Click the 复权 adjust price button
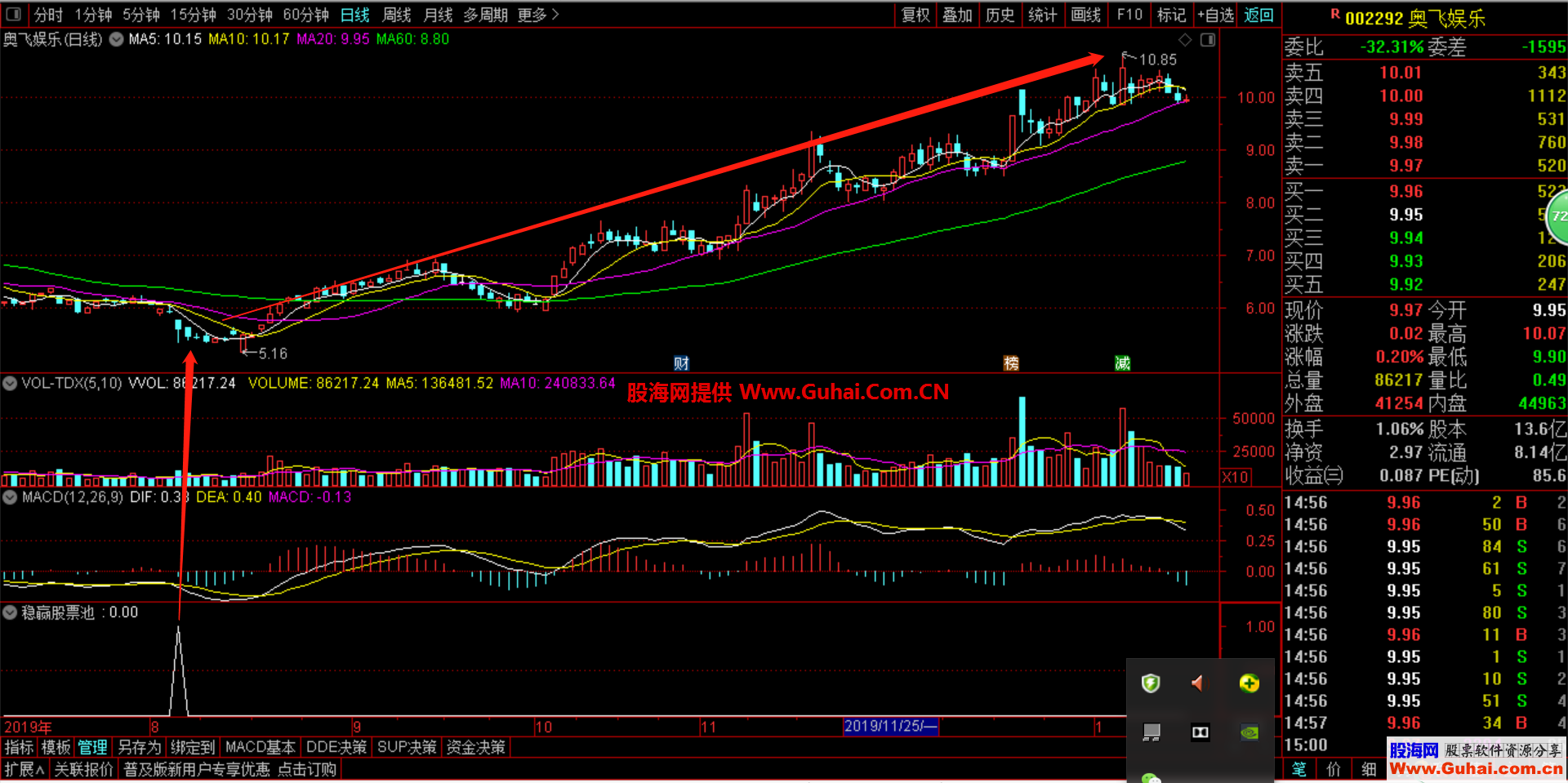1568x783 pixels. pos(915,15)
